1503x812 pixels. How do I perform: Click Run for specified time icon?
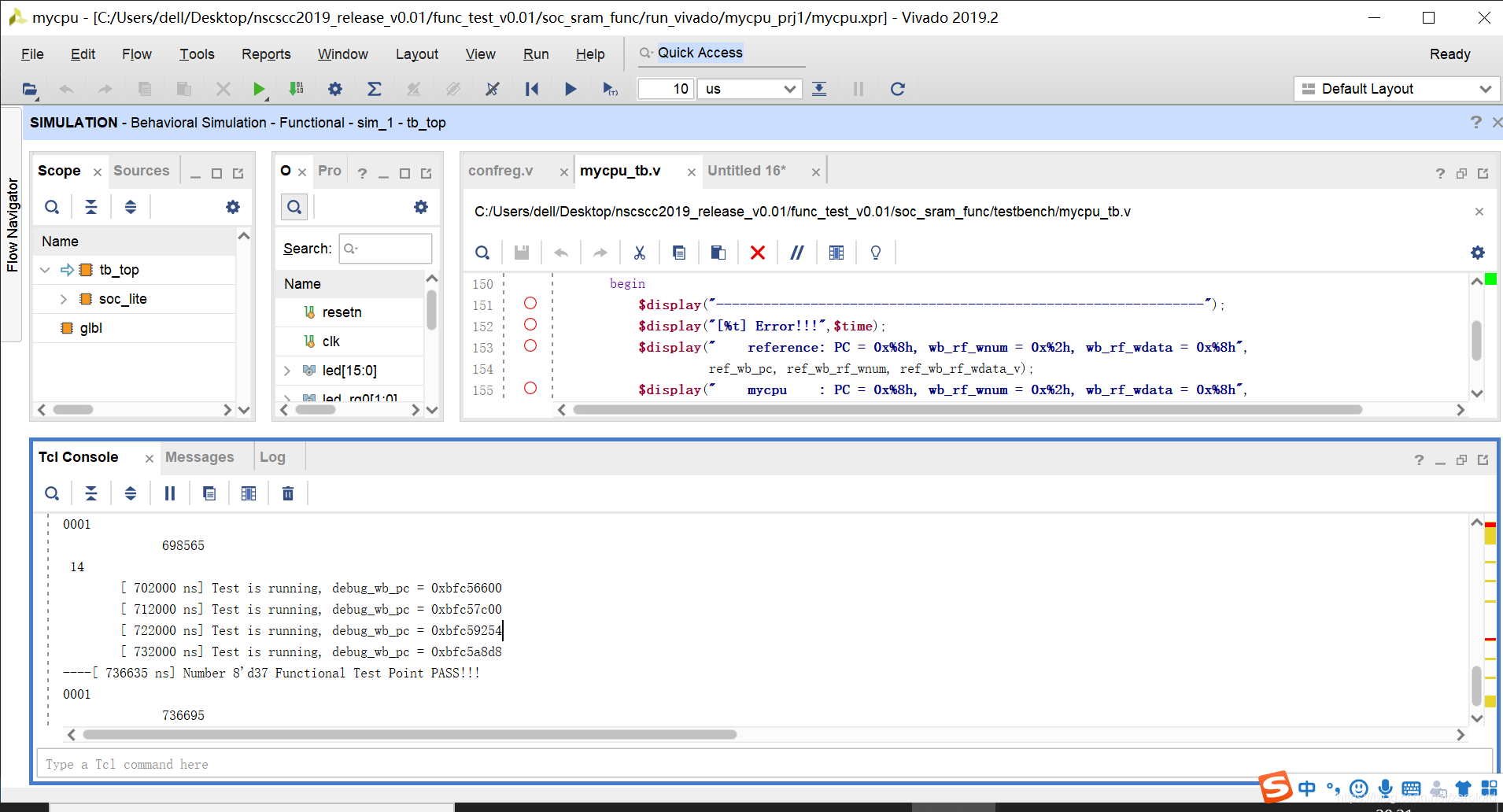610,89
